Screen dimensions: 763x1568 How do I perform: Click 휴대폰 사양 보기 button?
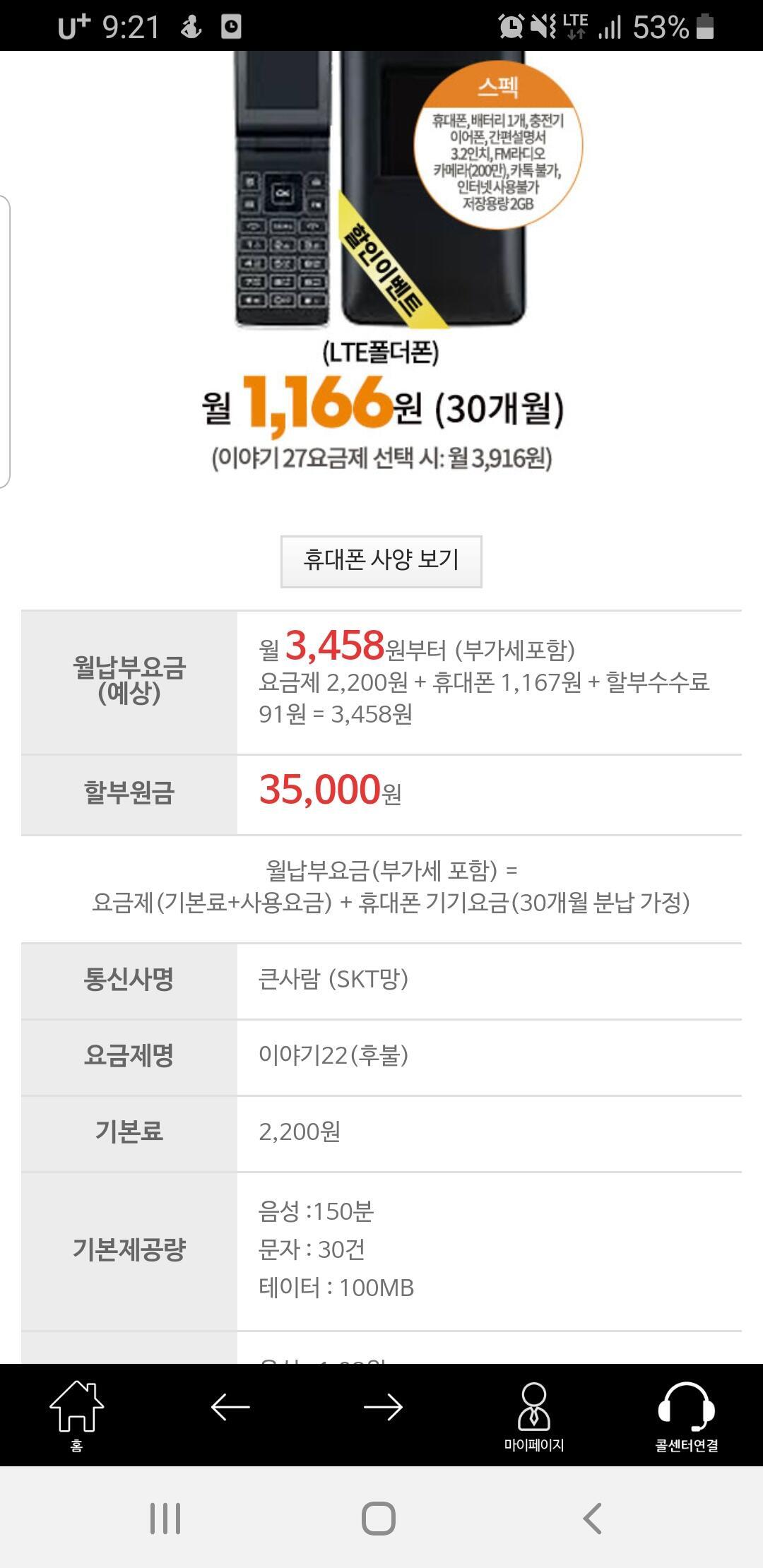(x=381, y=561)
